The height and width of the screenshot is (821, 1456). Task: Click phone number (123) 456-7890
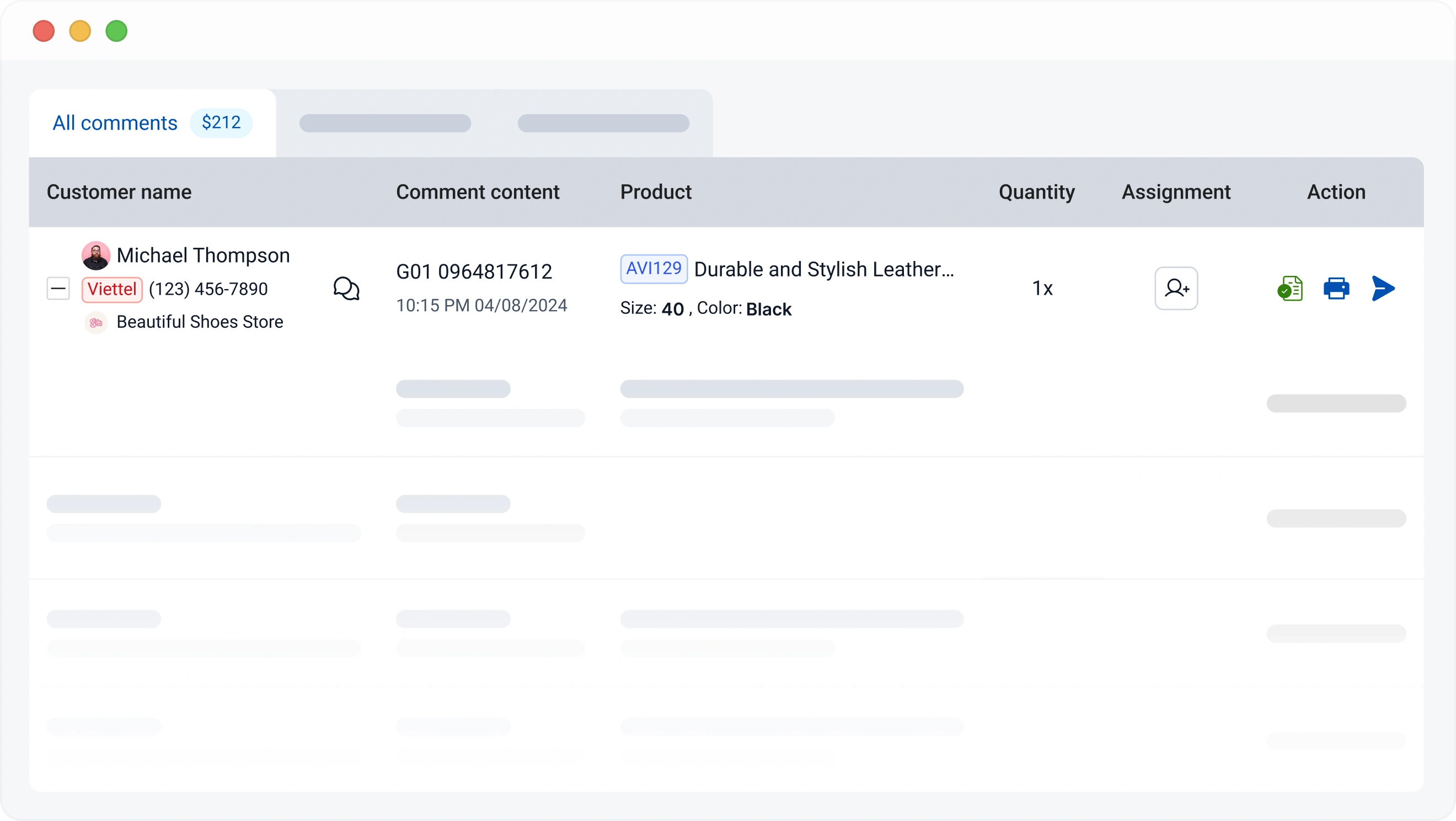tap(208, 289)
